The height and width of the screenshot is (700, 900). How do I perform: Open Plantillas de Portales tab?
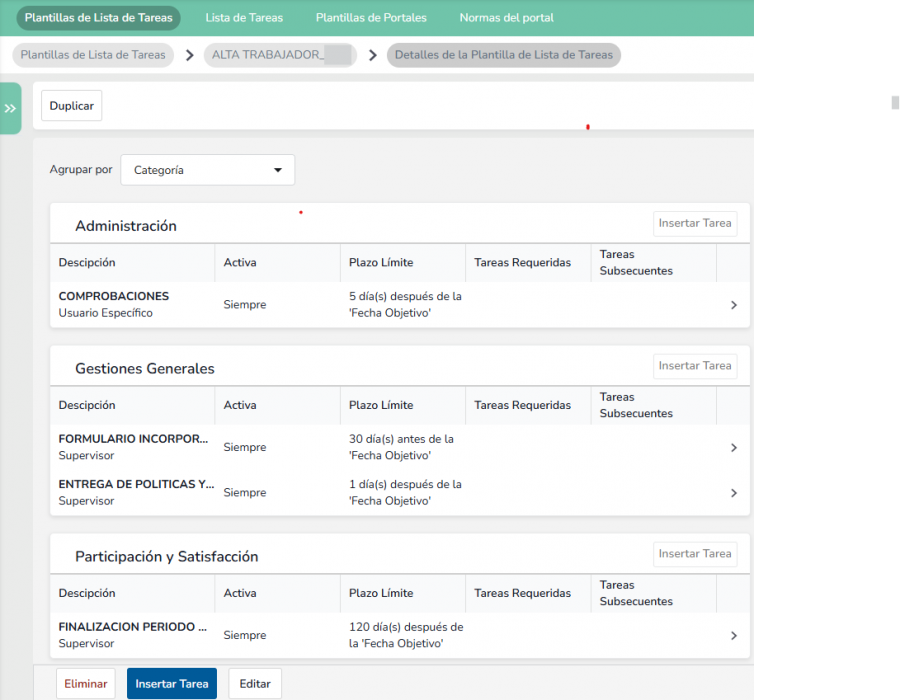371,18
